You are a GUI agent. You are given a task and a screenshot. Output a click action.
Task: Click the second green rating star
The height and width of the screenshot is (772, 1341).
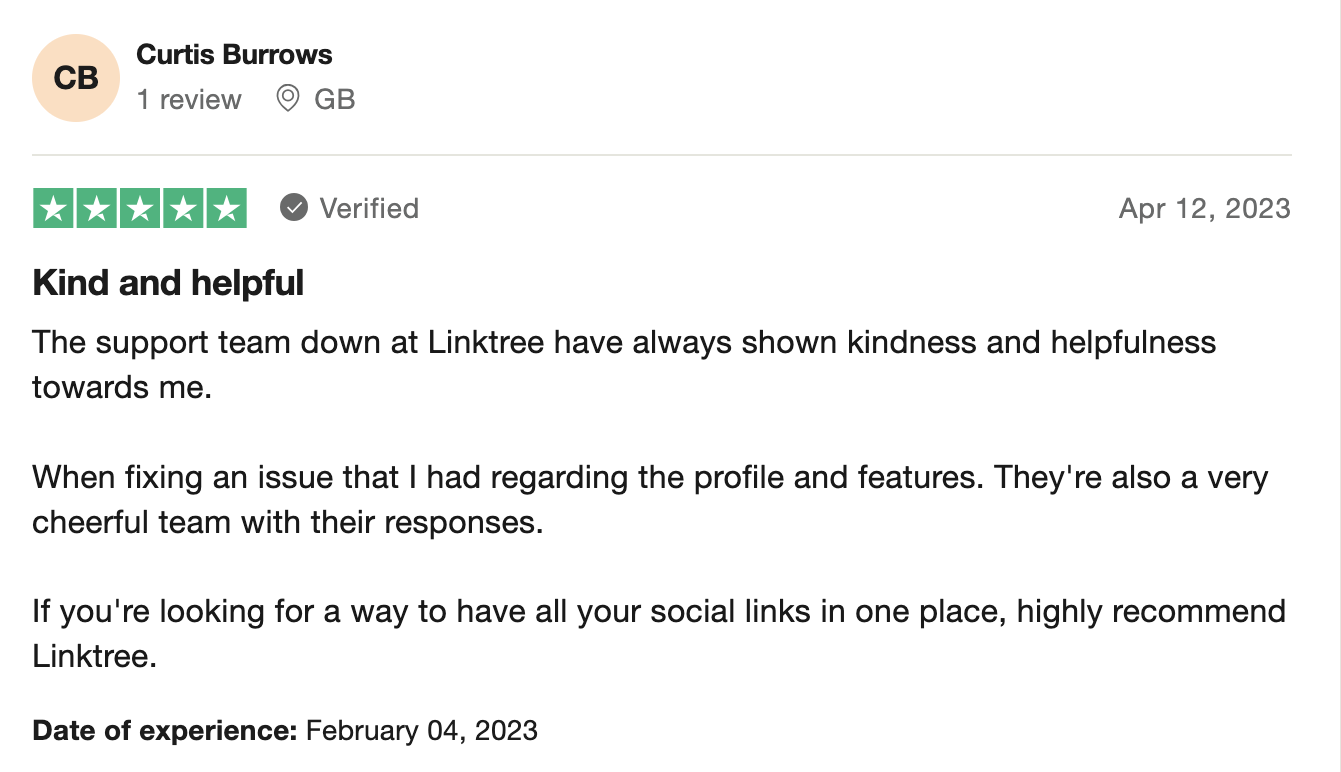(97, 208)
